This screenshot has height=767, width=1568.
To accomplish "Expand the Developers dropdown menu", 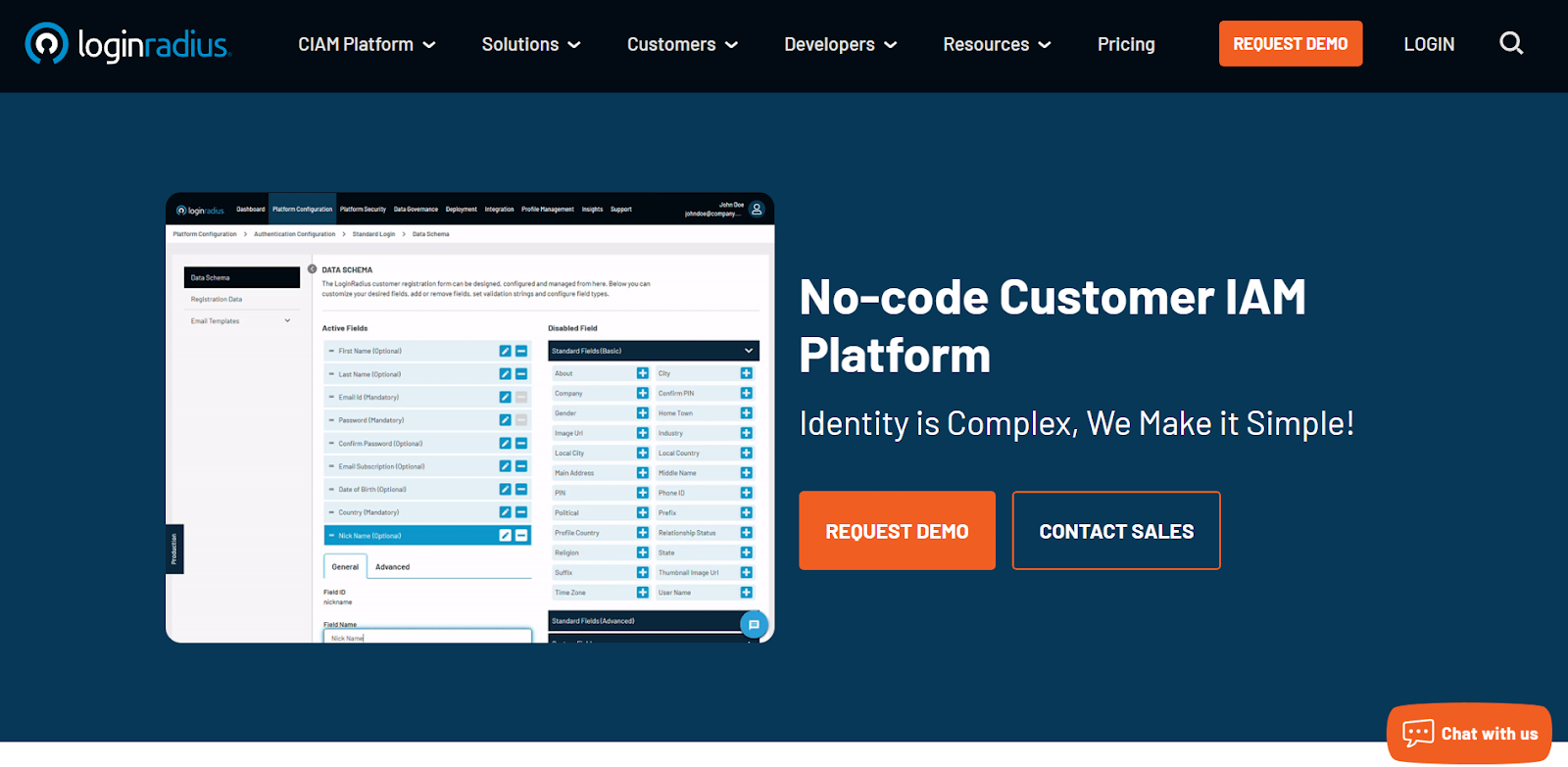I will click(x=840, y=44).
